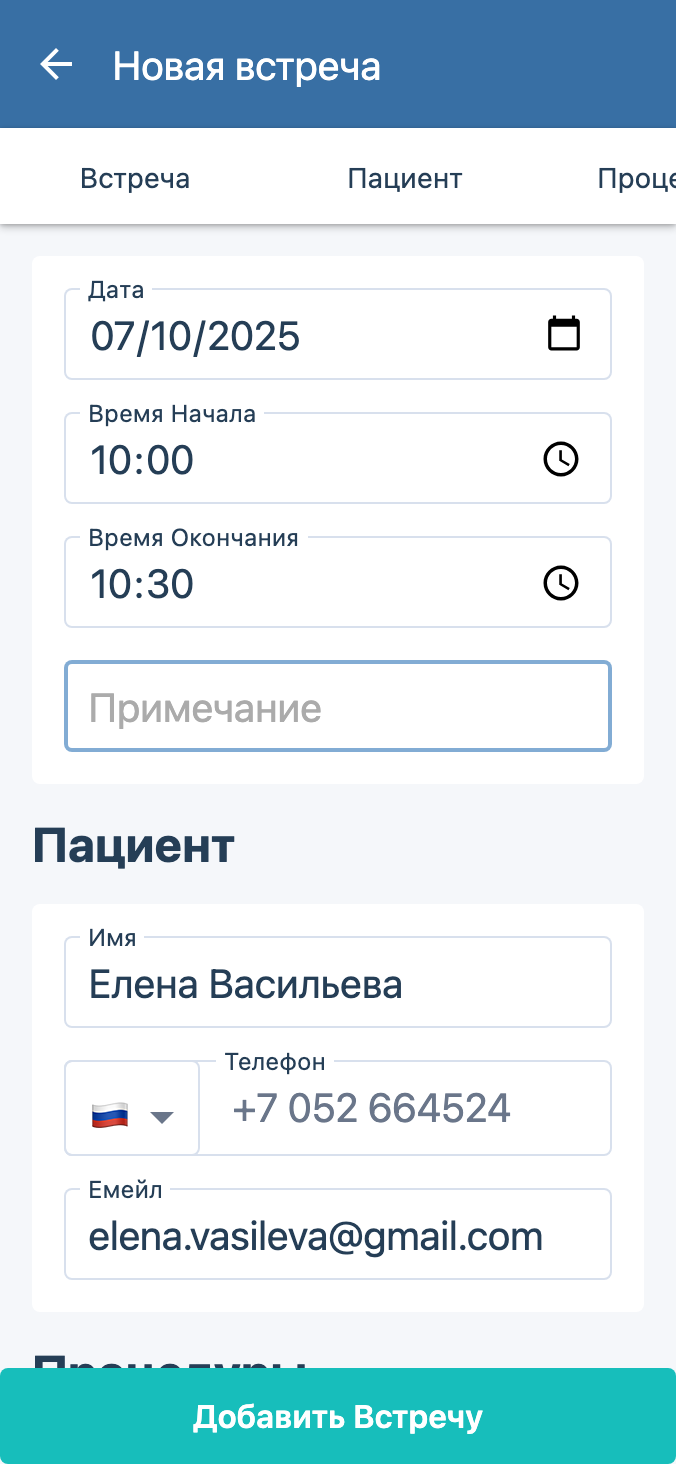Click the Телефон number field
Viewport: 676px width, 1464px height.
(x=405, y=1109)
